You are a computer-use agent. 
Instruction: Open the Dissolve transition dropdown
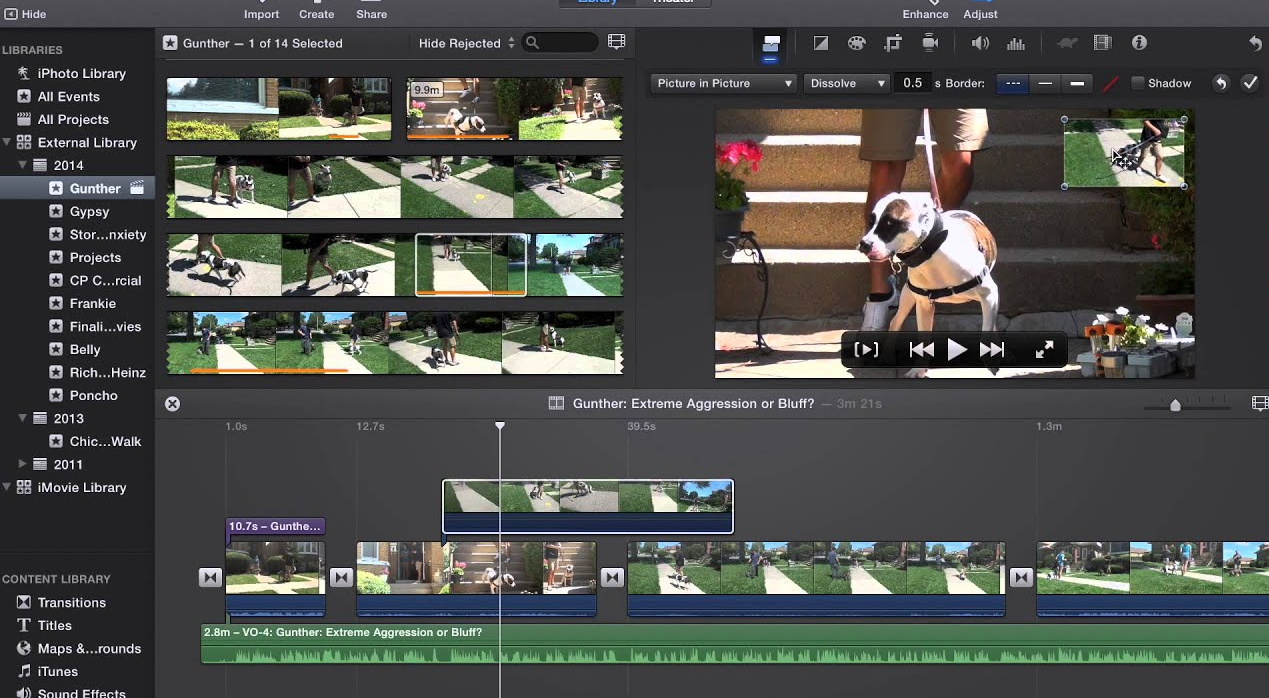click(847, 83)
